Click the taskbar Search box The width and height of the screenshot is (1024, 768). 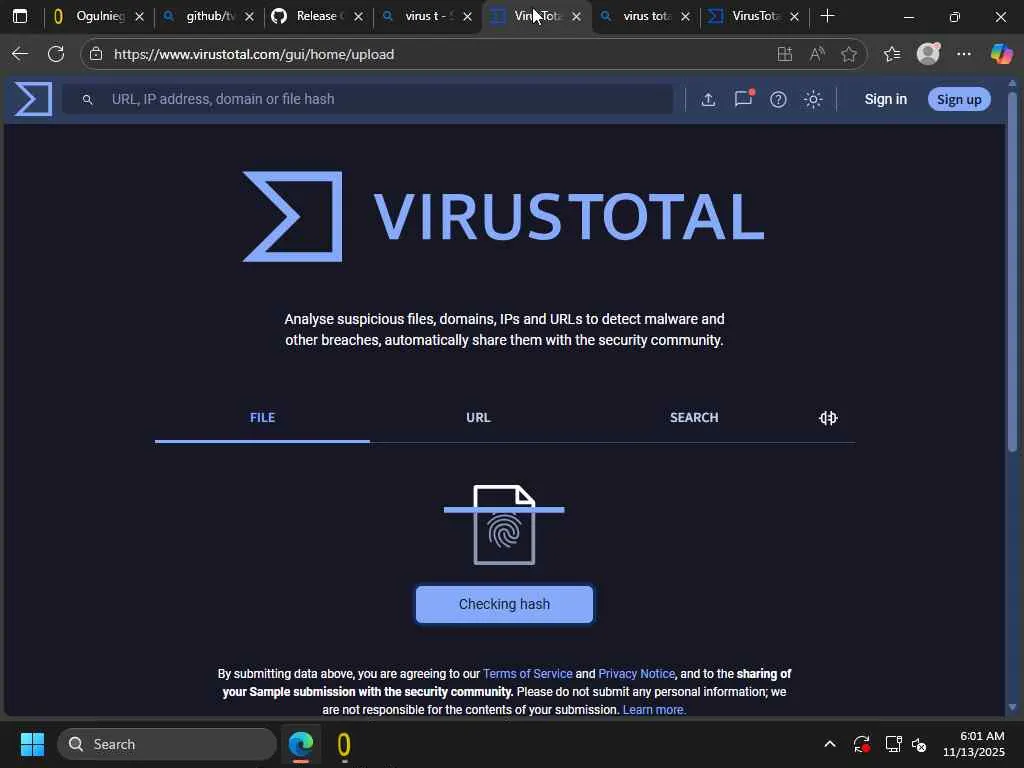[167, 744]
